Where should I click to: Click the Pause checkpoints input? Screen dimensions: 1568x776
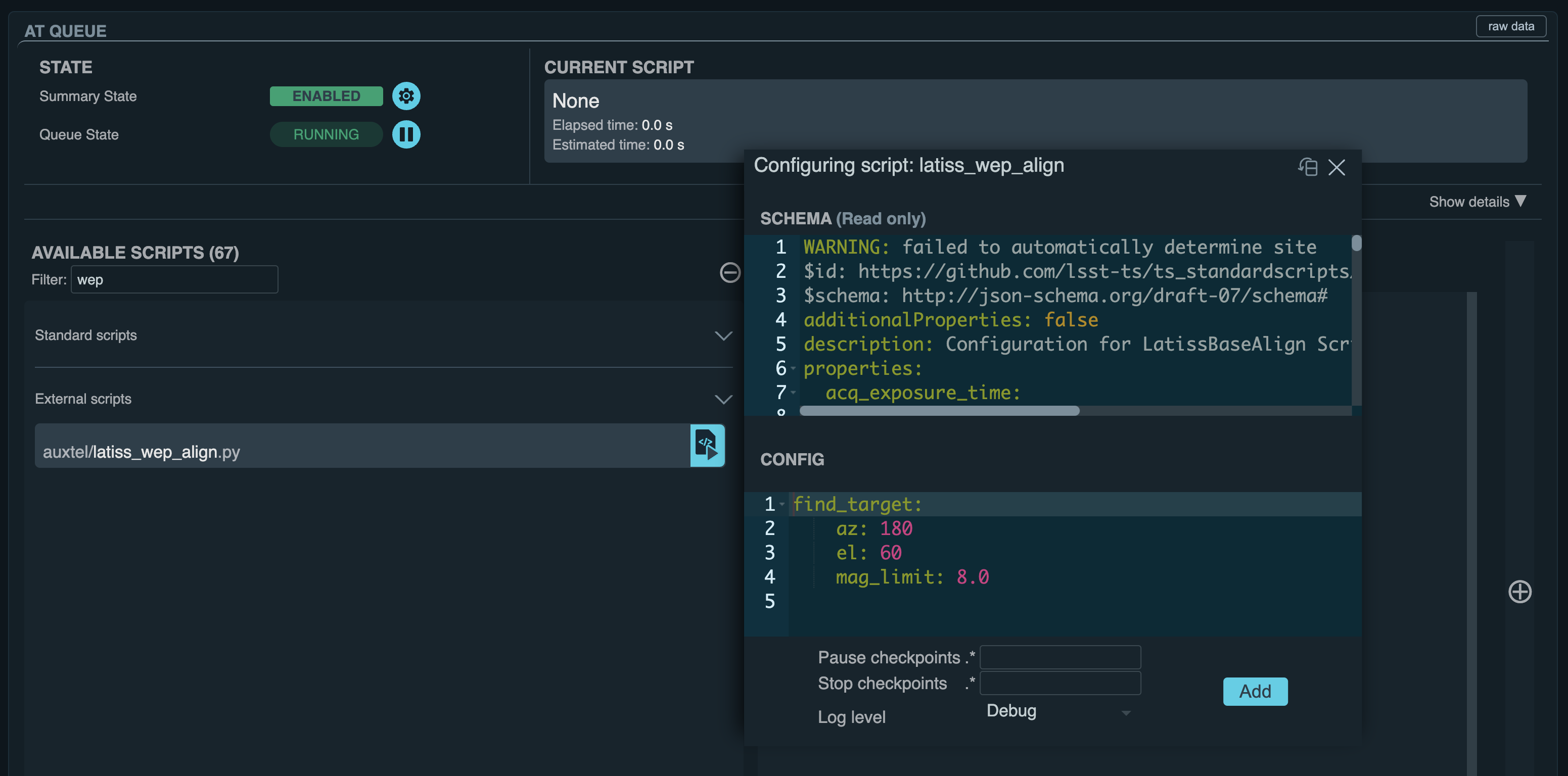point(1059,657)
